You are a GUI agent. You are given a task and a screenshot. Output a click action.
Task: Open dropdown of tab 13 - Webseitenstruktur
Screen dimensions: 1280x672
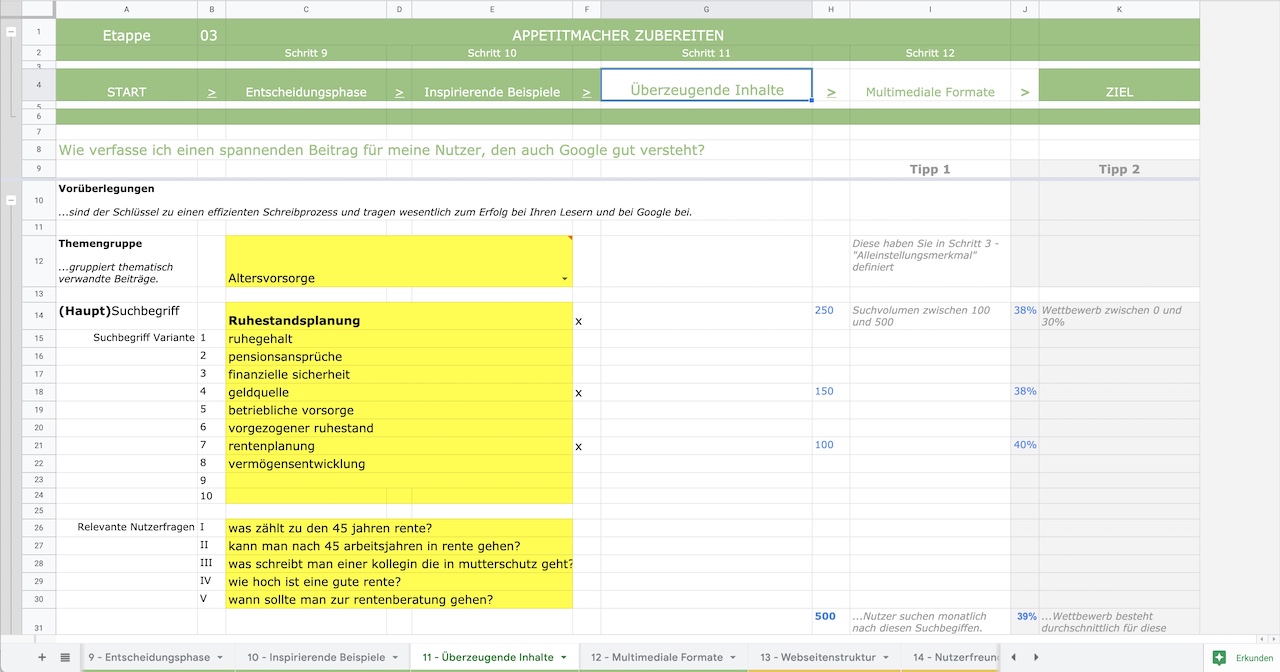coord(886,657)
